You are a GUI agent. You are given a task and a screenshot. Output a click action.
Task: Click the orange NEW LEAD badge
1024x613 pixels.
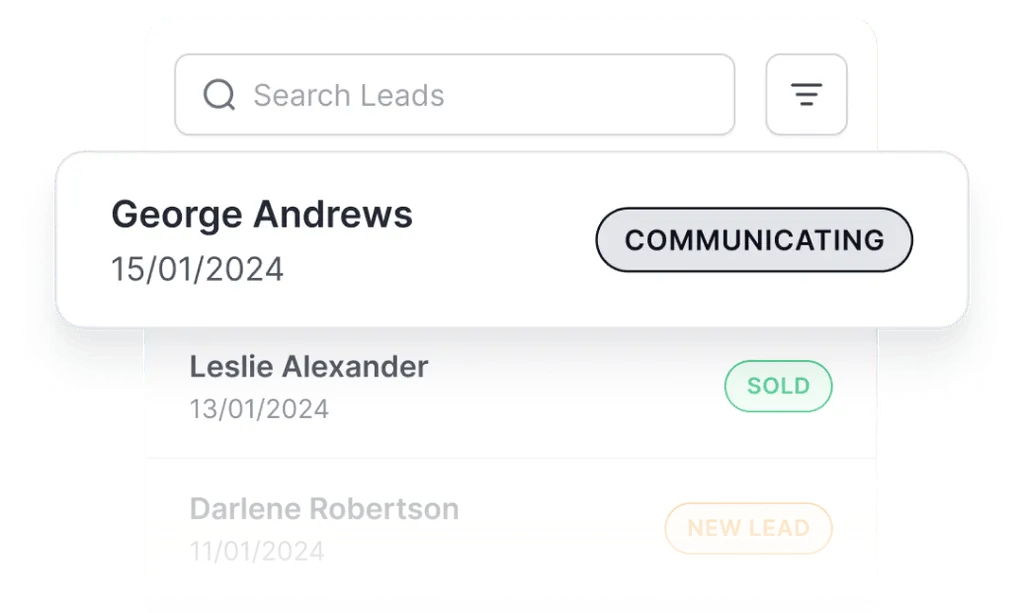click(x=748, y=528)
